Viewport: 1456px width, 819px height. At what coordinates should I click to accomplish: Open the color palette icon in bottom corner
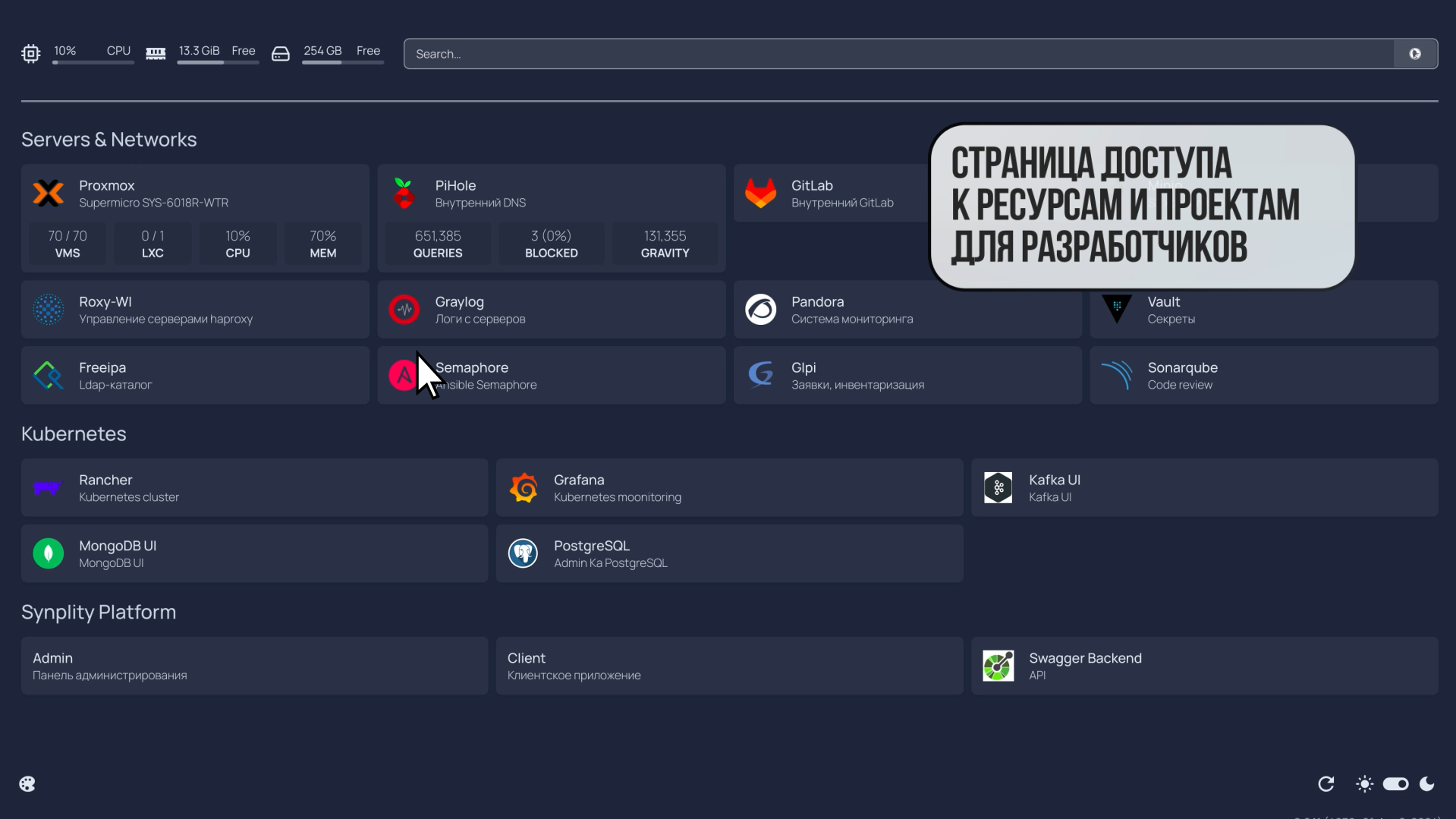[27, 783]
